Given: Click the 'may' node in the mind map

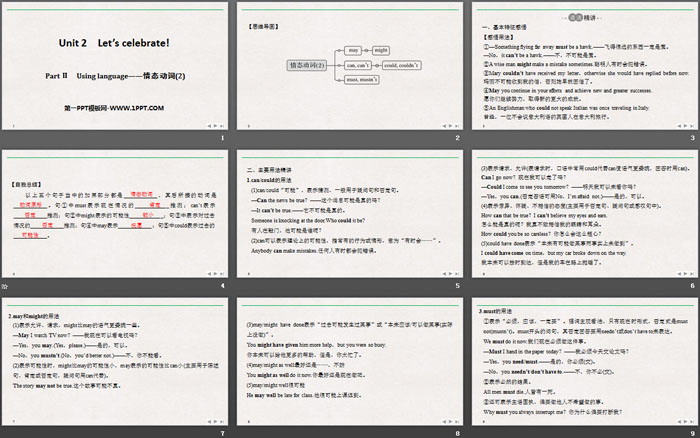Looking at the screenshot, I should pos(353,50).
